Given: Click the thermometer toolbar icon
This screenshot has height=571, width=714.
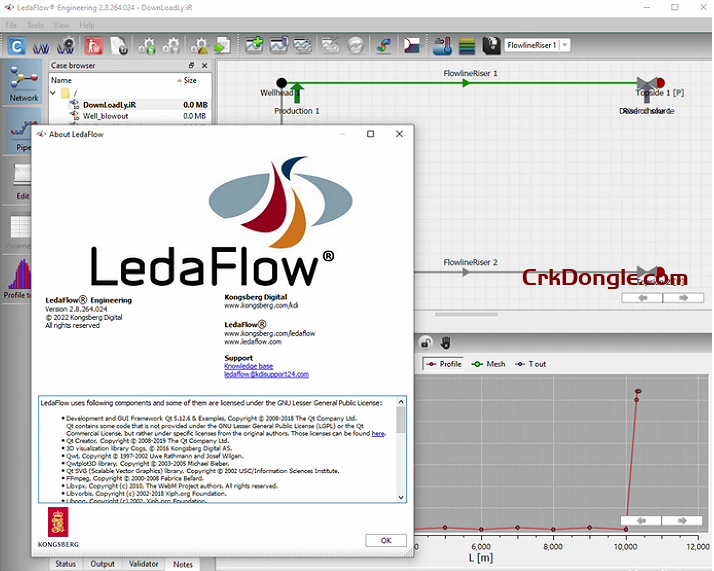Looking at the screenshot, I should pos(442,46).
